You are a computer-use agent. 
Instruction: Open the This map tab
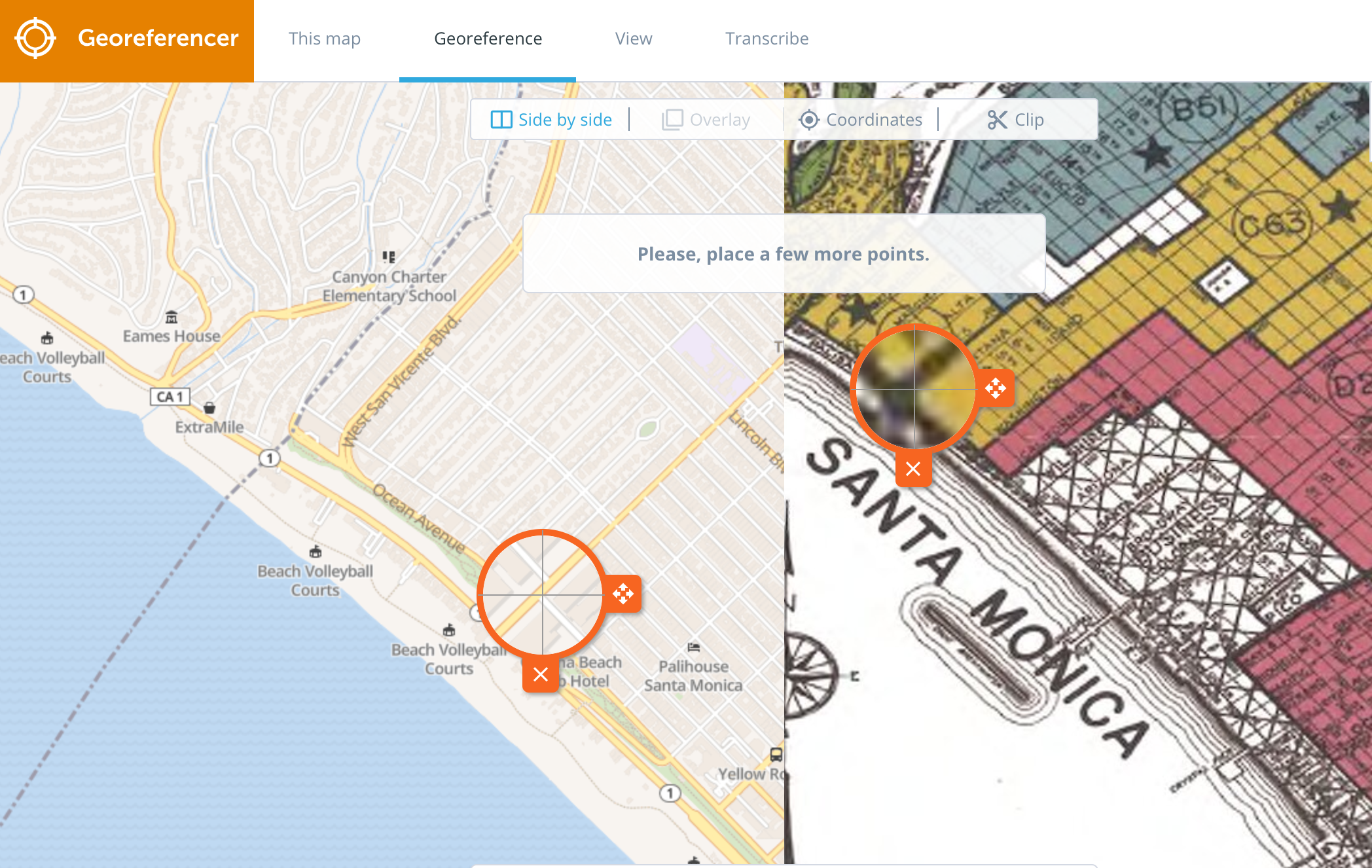[325, 39]
